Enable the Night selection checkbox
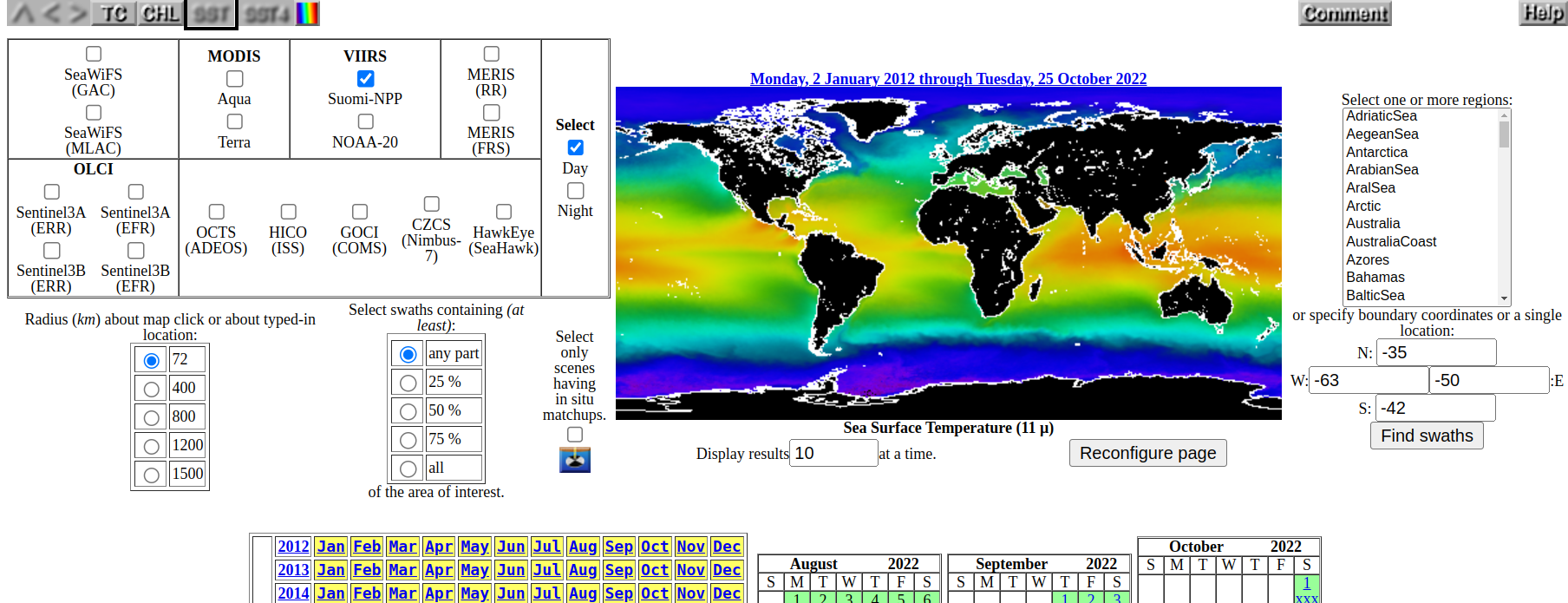The height and width of the screenshot is (603, 1568). [x=575, y=190]
